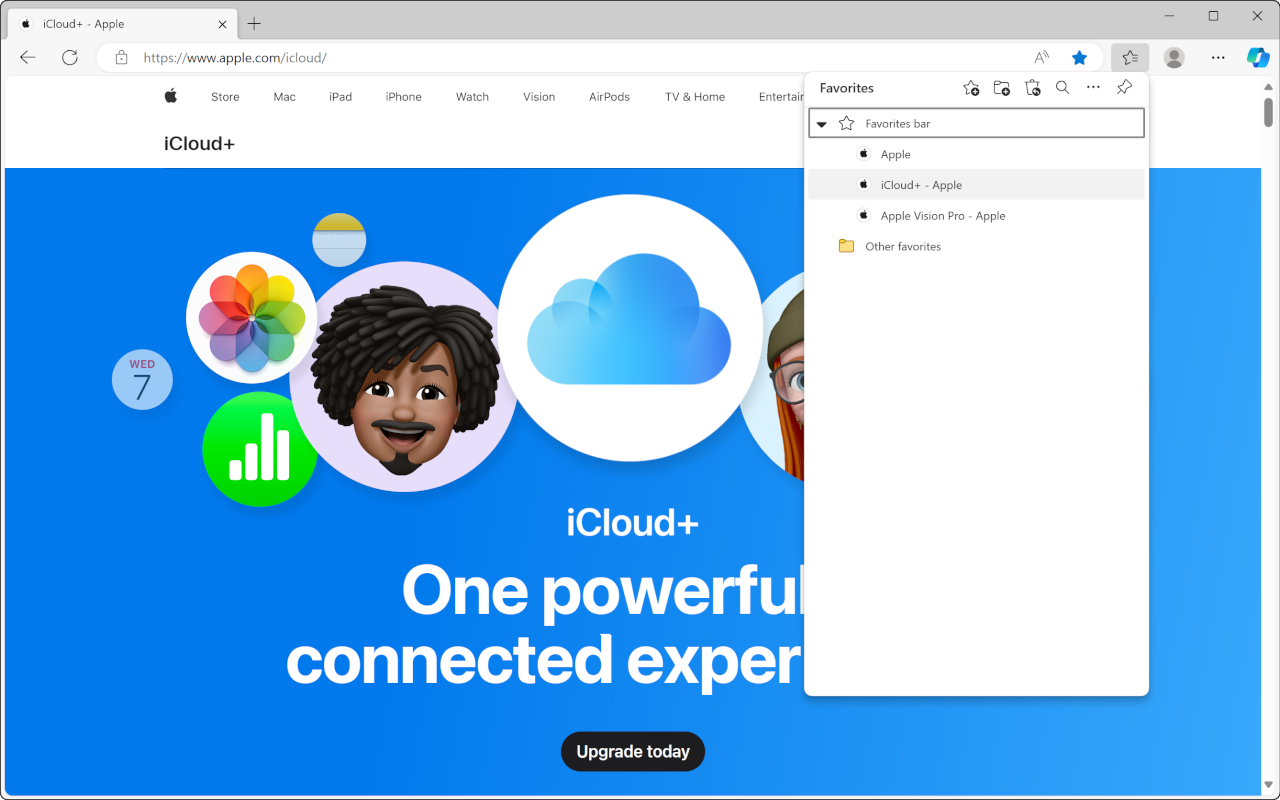Click the Photos app icon bubble
Screen dimensions: 1280x800
[x=252, y=317]
